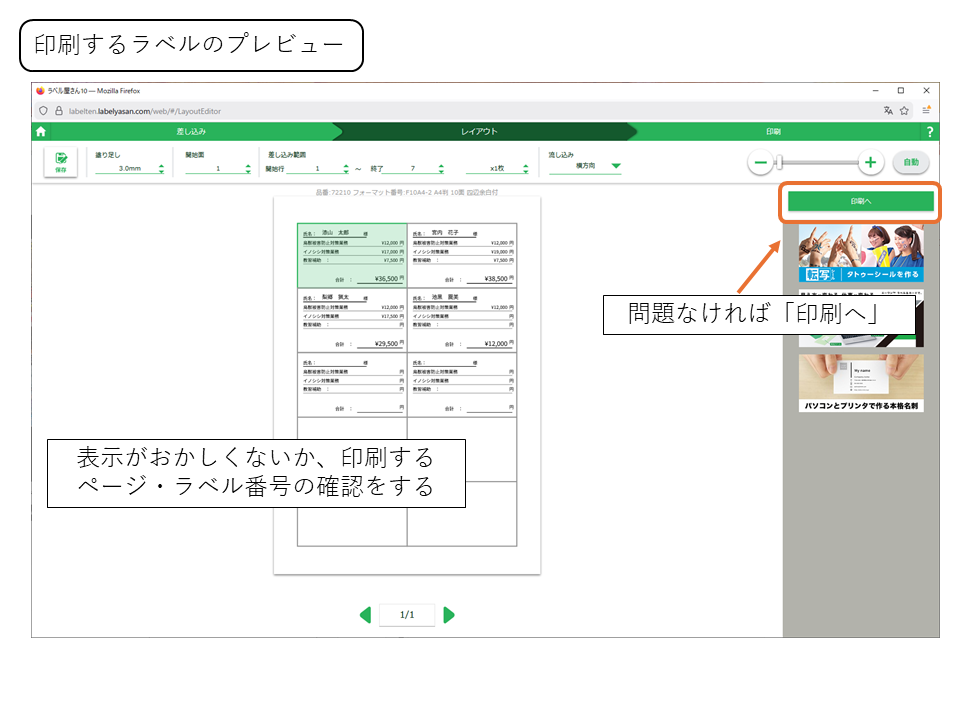Image resolution: width=960 pixels, height=720 pixels.
Task: Zoom in with the plus button
Action: click(x=870, y=162)
